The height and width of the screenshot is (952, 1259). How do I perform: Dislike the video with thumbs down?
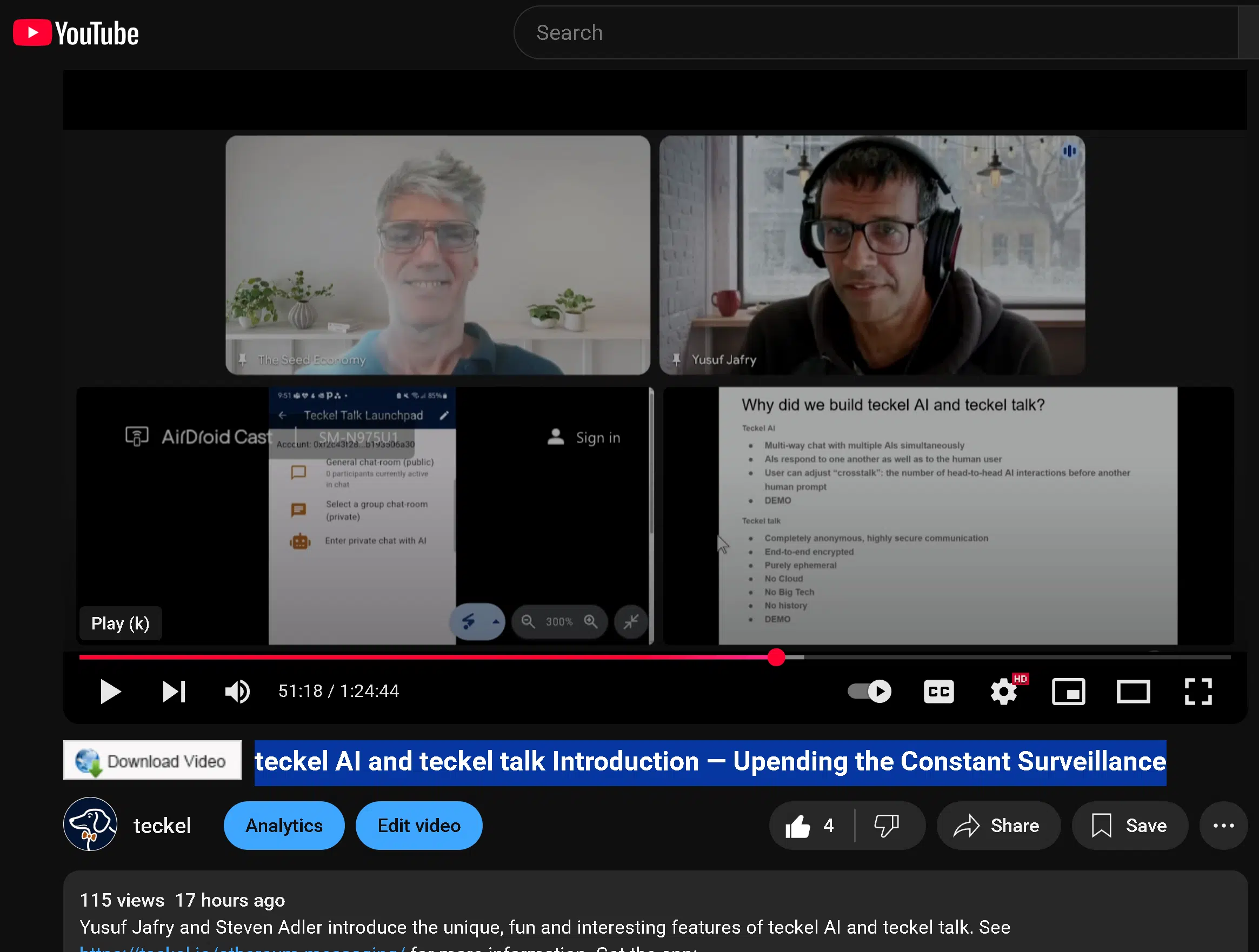[887, 826]
